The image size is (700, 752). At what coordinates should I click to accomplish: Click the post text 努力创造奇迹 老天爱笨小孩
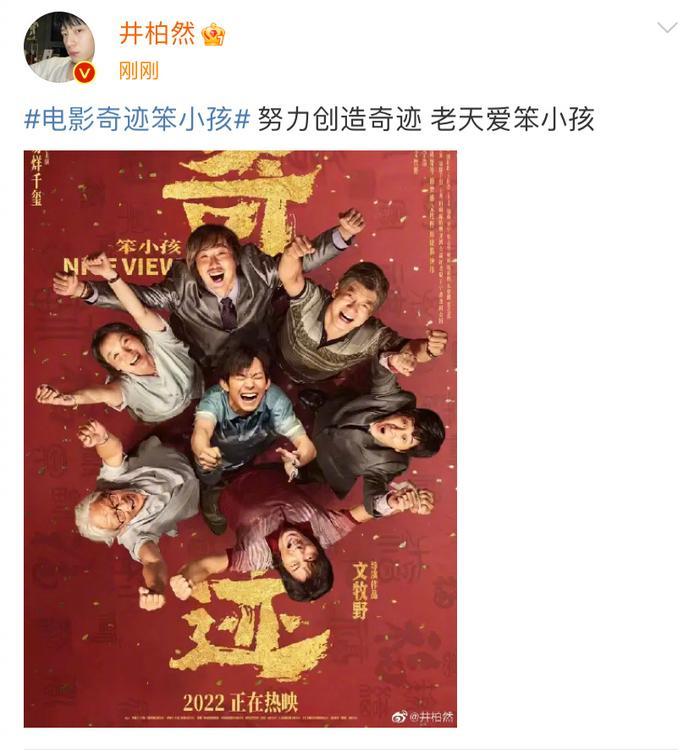pos(426,119)
